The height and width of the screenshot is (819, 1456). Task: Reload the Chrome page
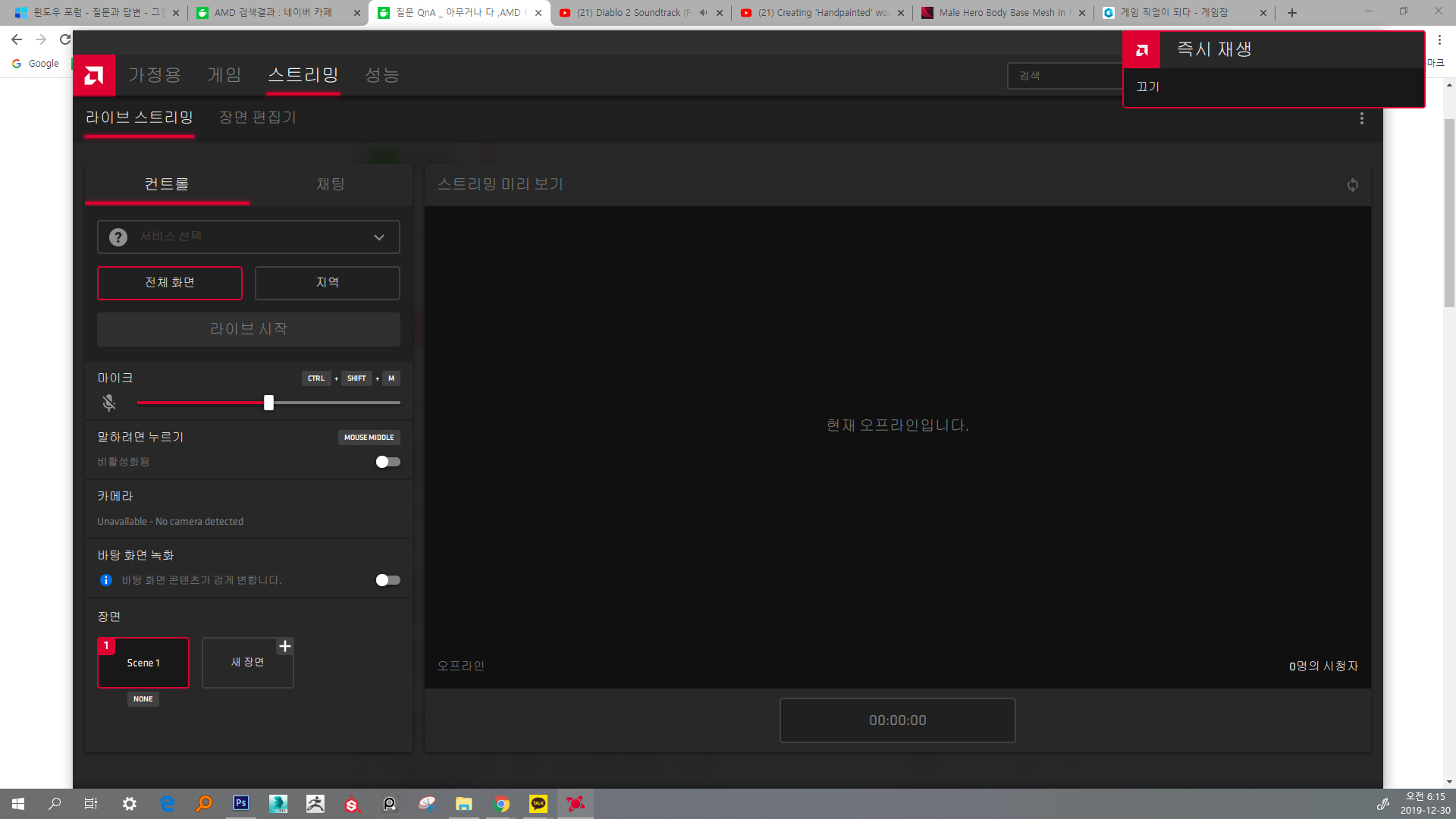[65, 39]
